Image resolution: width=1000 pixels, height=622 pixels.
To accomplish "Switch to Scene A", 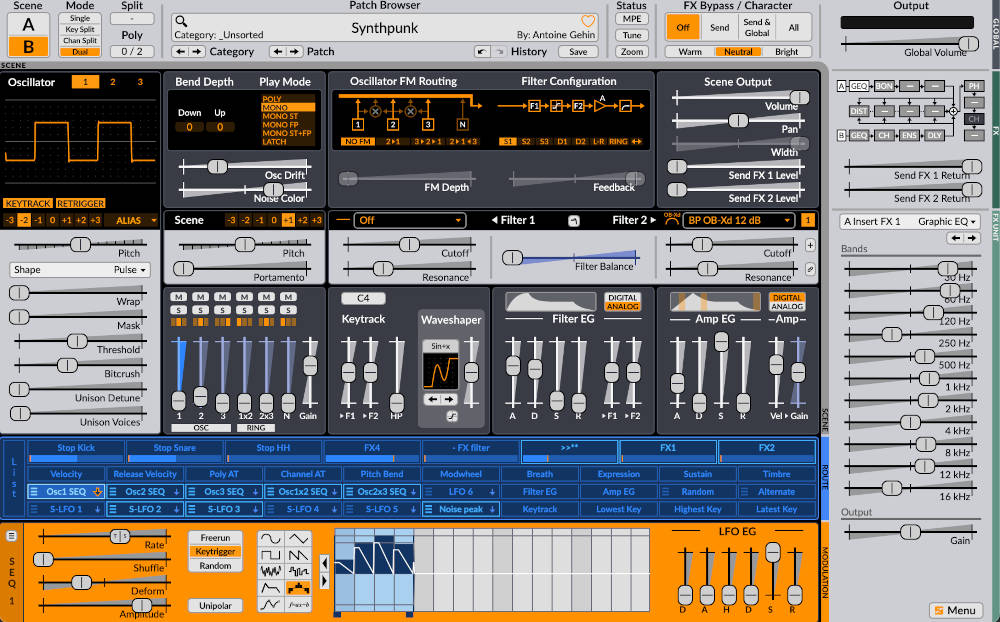I will (x=28, y=24).
